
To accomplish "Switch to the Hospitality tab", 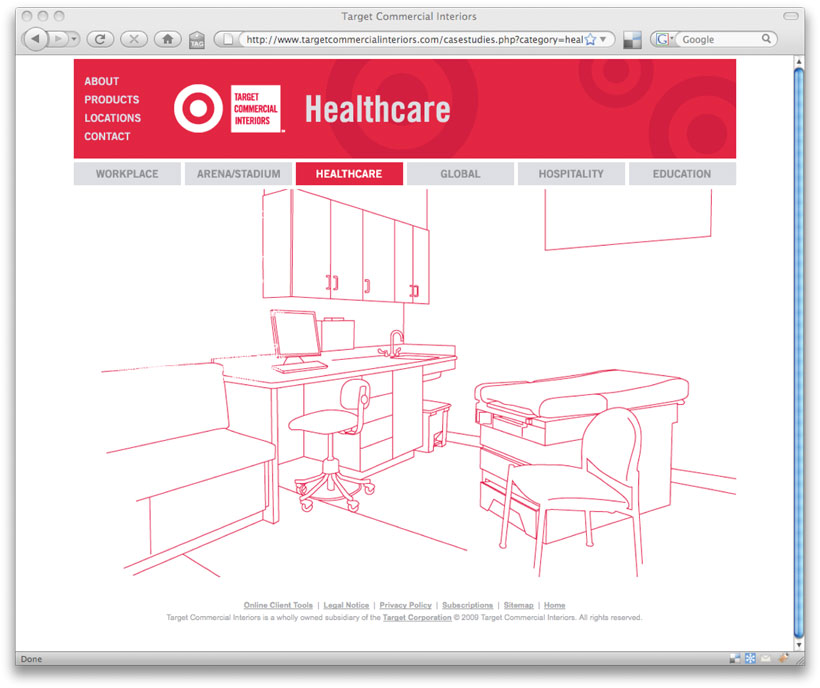I will tap(571, 174).
